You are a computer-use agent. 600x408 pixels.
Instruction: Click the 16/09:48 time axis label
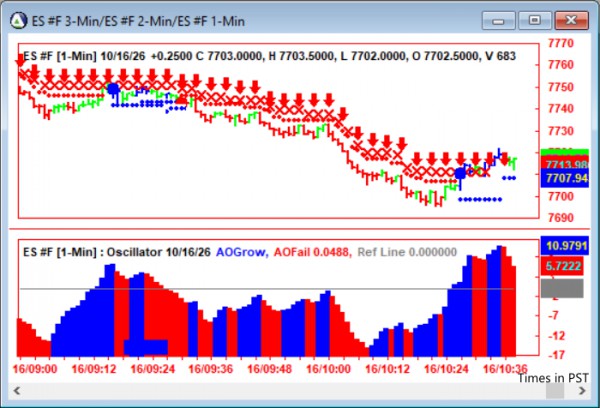coord(270,369)
